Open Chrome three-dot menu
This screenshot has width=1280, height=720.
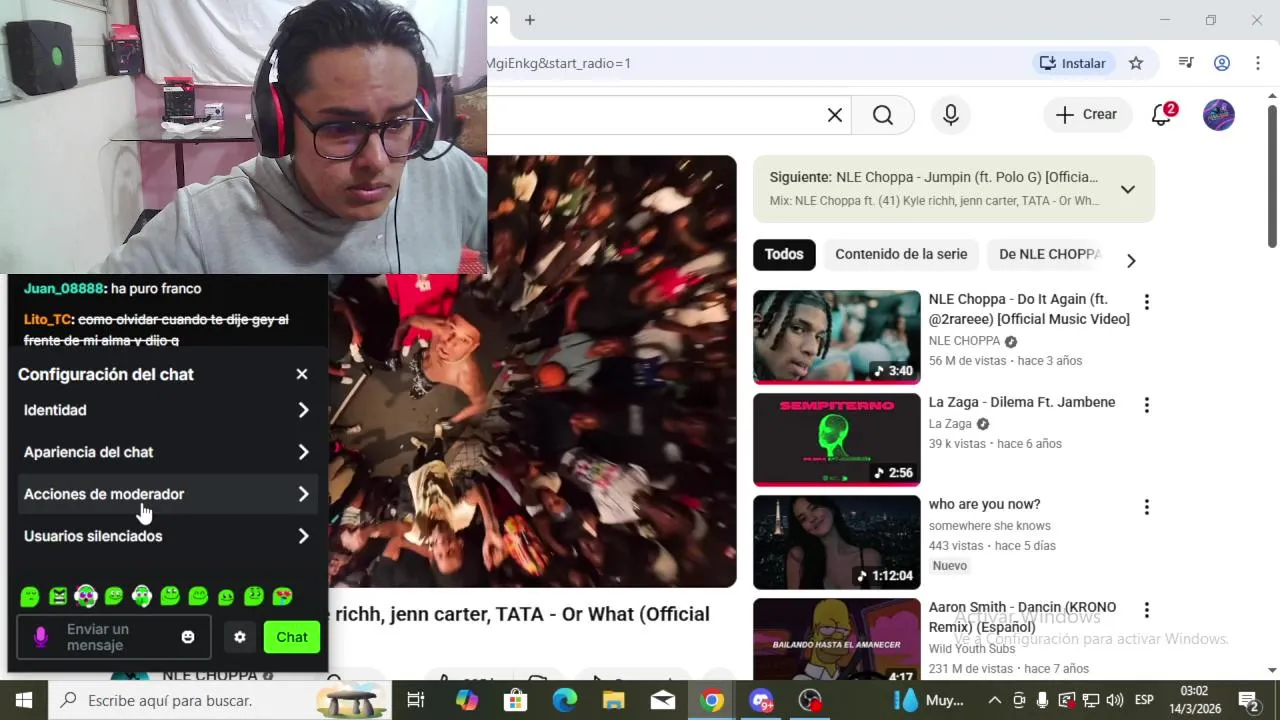click(1257, 63)
